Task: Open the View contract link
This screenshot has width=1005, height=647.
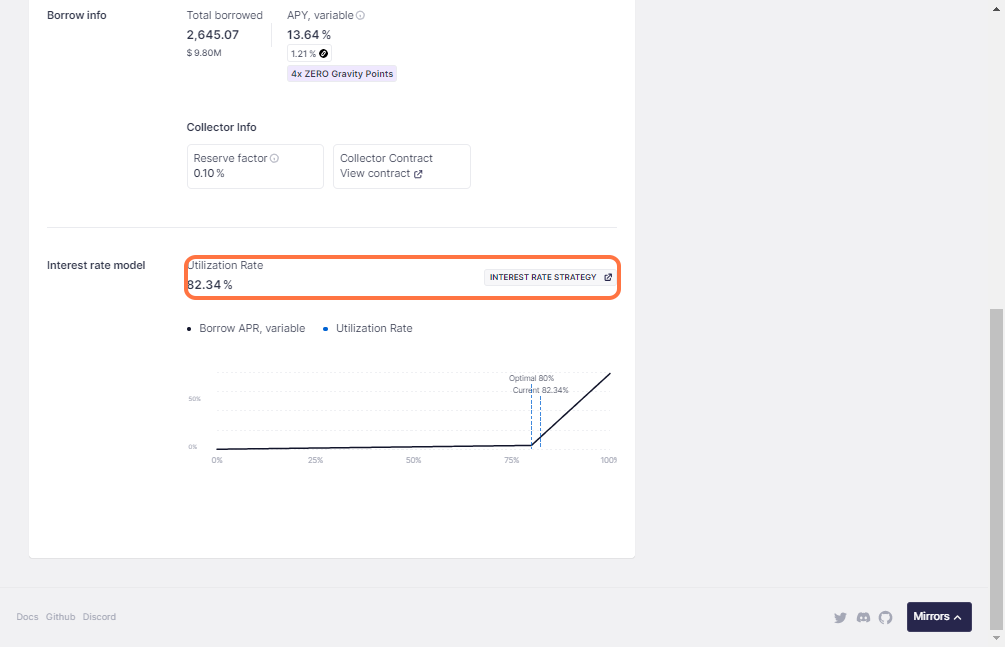Action: (375, 174)
